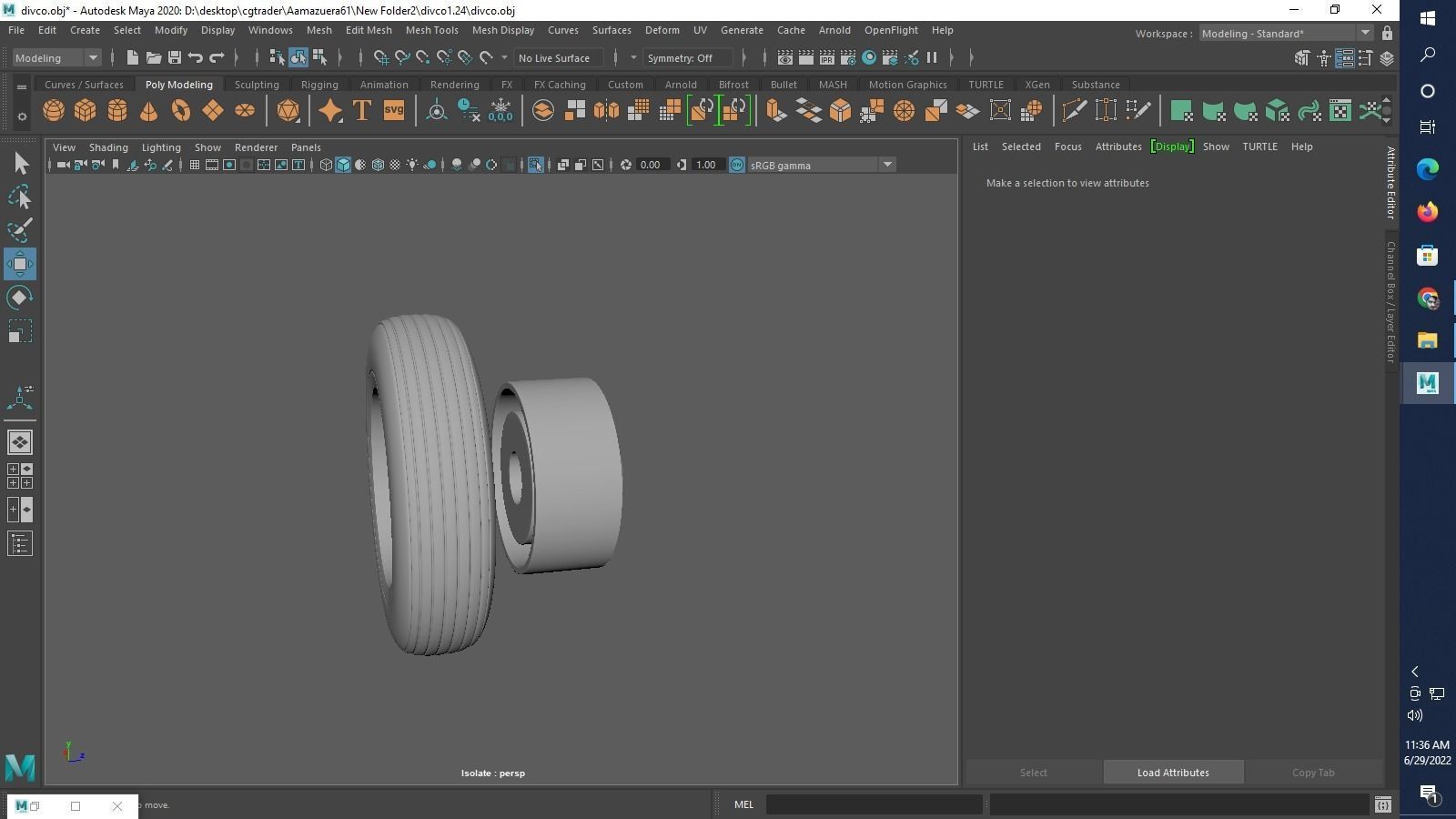Viewport: 1456px width, 819px height.
Task: Open the Attribute Editor Focus menu
Action: click(x=1068, y=147)
